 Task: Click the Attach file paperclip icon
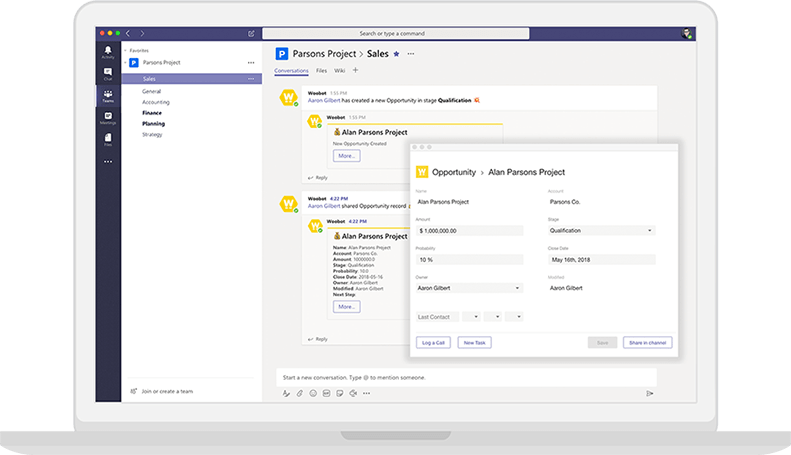[x=300, y=393]
